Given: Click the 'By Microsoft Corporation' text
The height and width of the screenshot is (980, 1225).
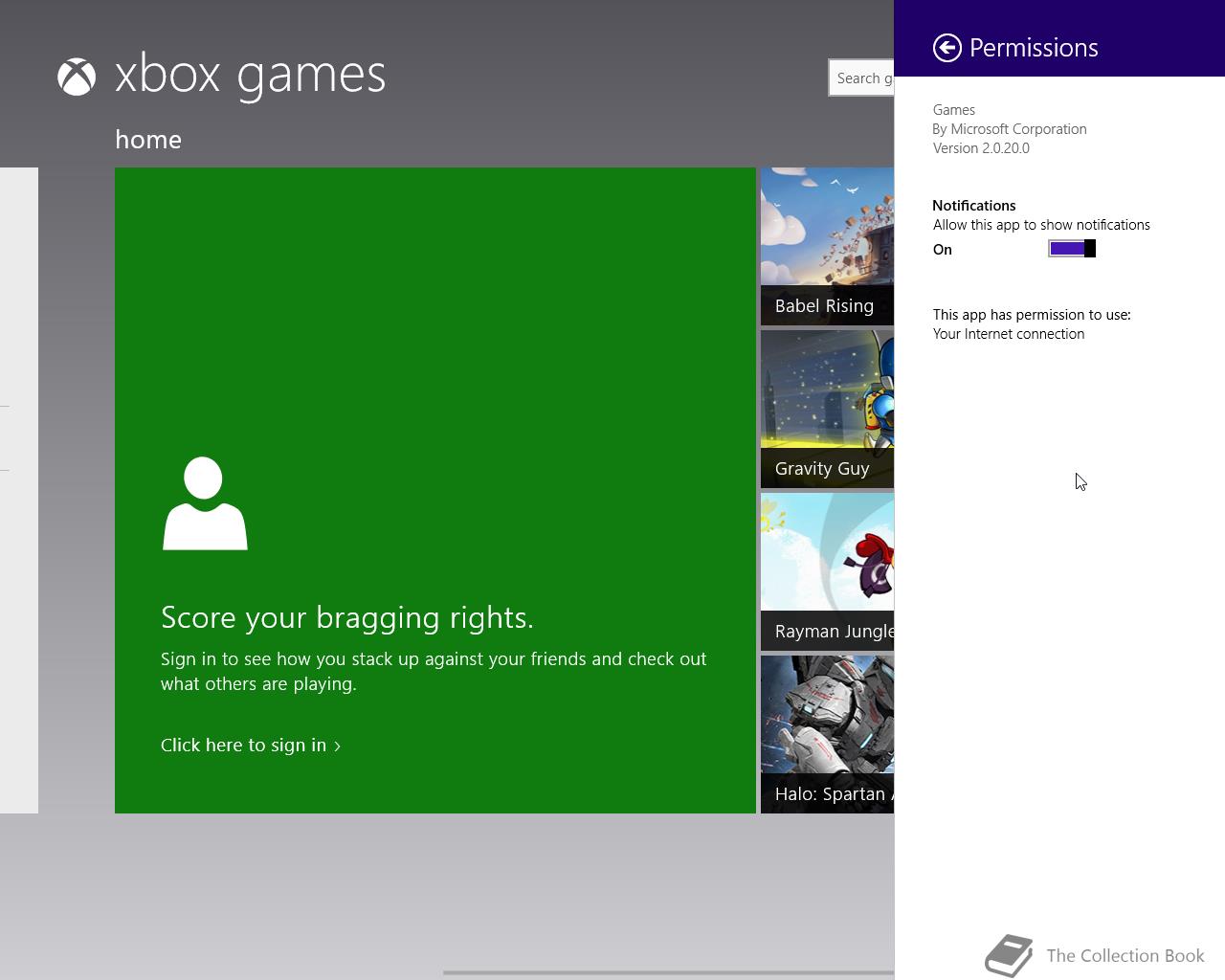Looking at the screenshot, I should [1010, 129].
